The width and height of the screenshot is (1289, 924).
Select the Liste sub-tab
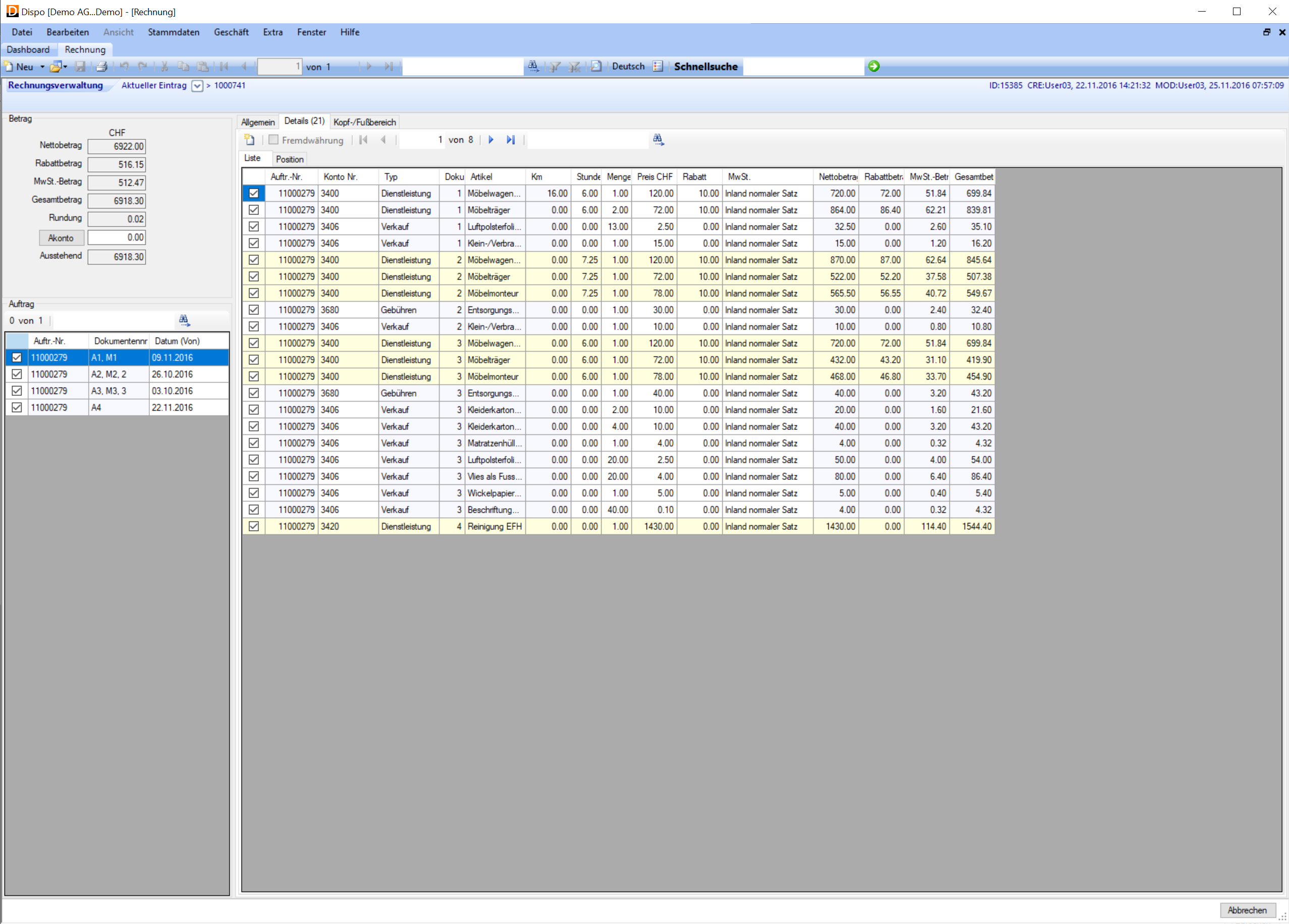[x=252, y=158]
